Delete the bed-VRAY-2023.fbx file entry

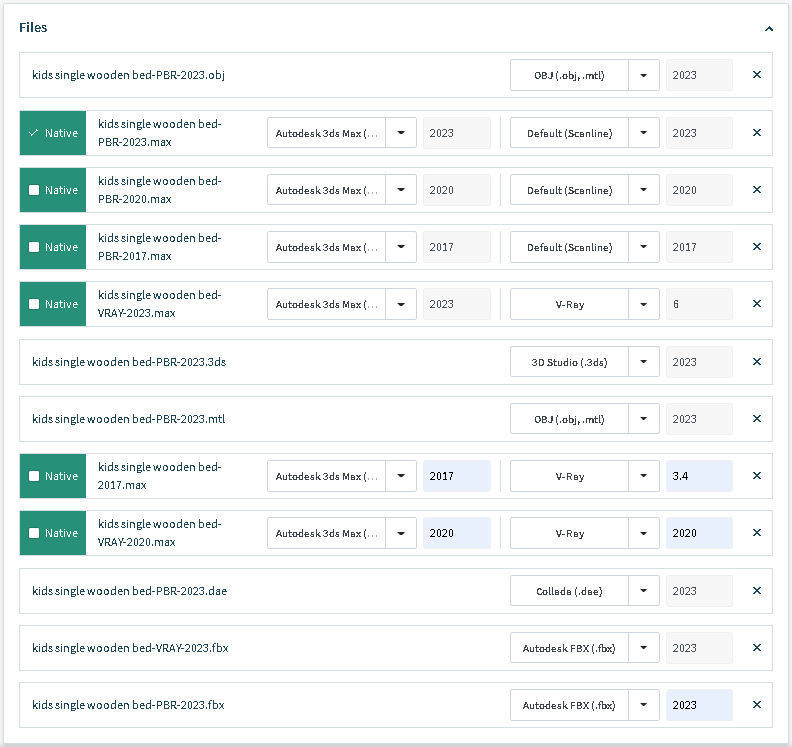(x=756, y=648)
